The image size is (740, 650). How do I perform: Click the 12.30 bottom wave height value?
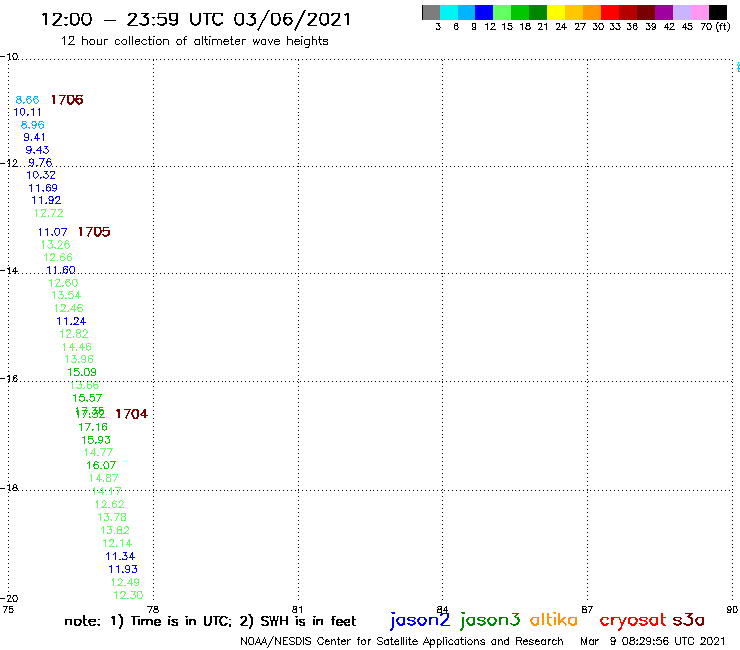pyautogui.click(x=128, y=595)
